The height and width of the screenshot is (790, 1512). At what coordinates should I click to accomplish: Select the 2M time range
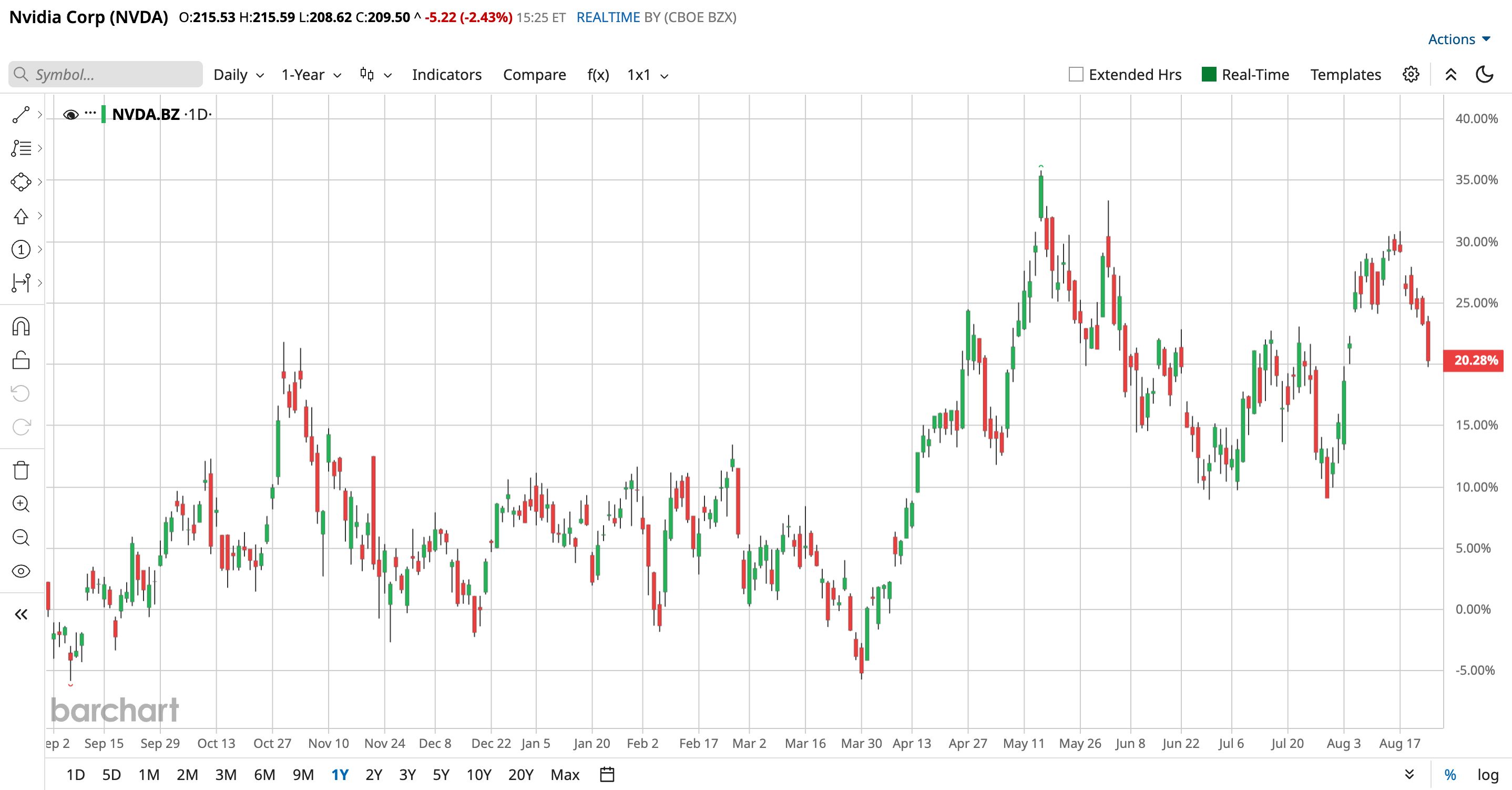[x=187, y=775]
